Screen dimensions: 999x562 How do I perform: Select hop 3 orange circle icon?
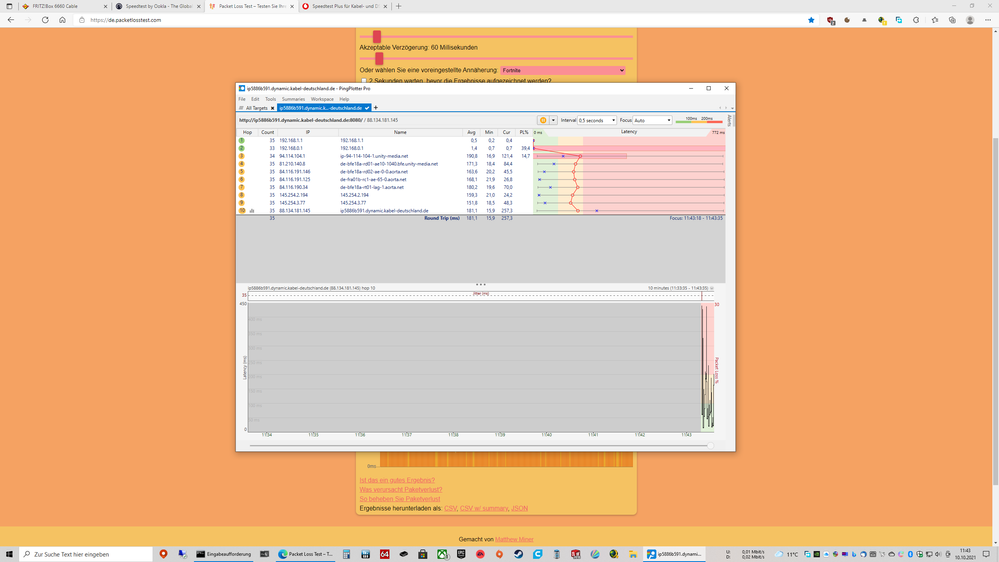point(241,155)
